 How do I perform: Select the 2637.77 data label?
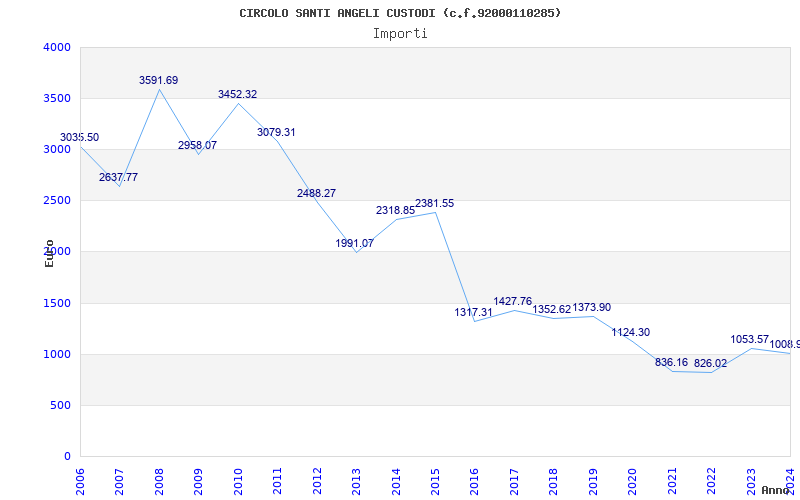118,178
